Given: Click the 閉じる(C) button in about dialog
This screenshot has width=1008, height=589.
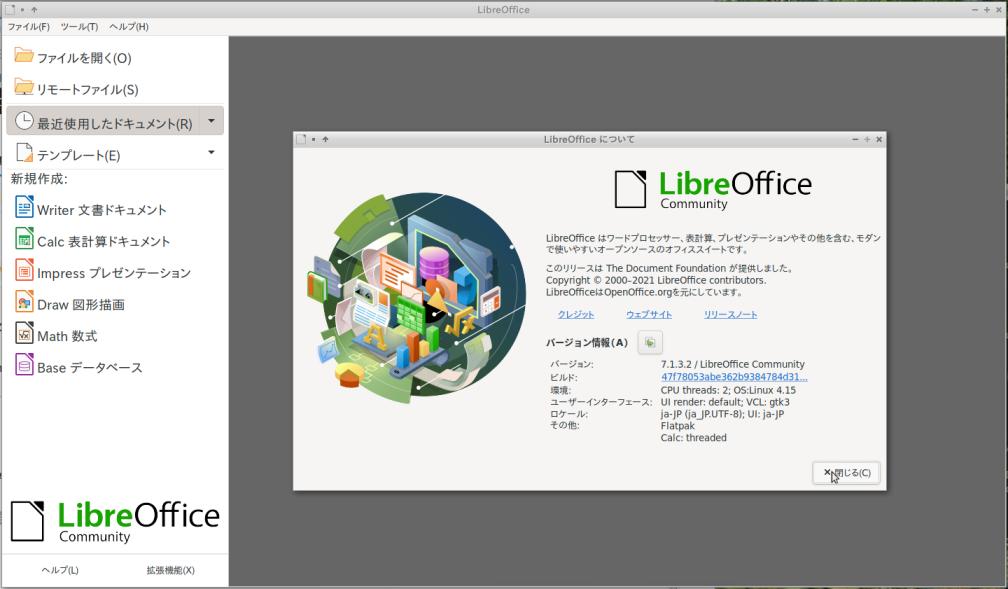Looking at the screenshot, I should 846,473.
